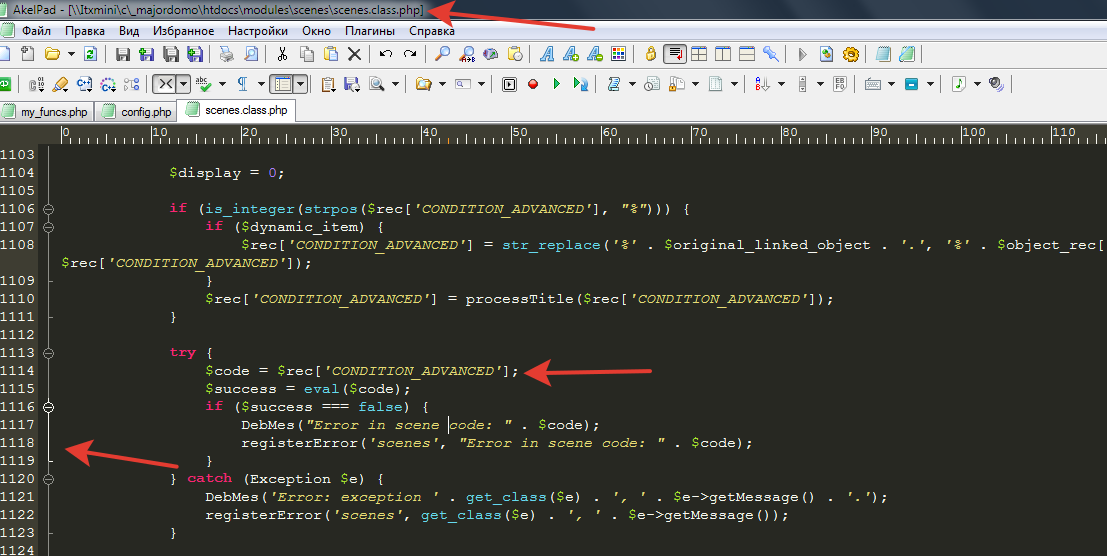Split window horizontally icon

(747, 54)
